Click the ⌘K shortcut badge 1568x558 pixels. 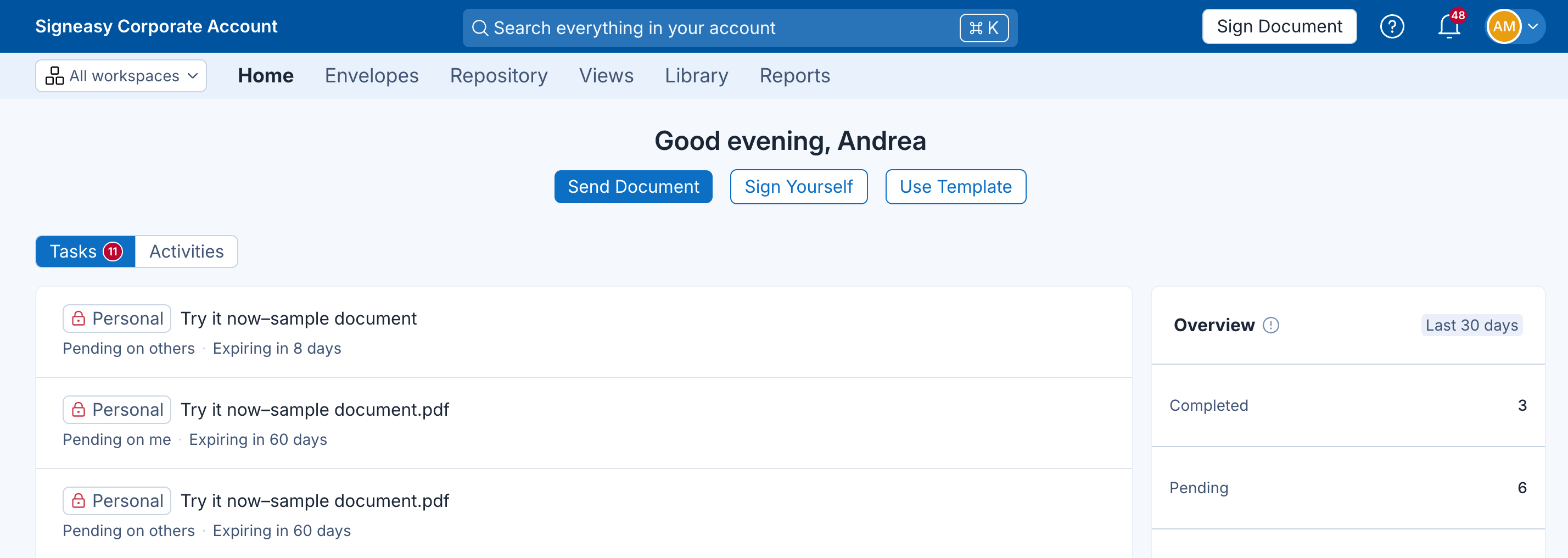click(984, 28)
